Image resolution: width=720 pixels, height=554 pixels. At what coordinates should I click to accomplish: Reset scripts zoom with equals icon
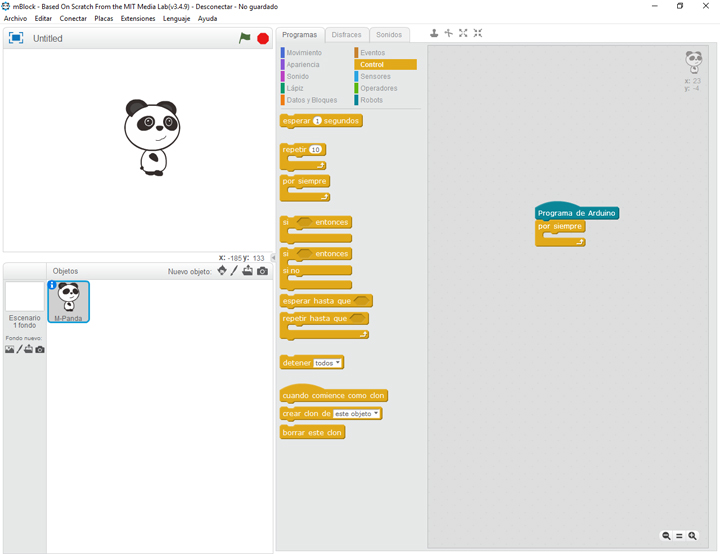click(680, 536)
